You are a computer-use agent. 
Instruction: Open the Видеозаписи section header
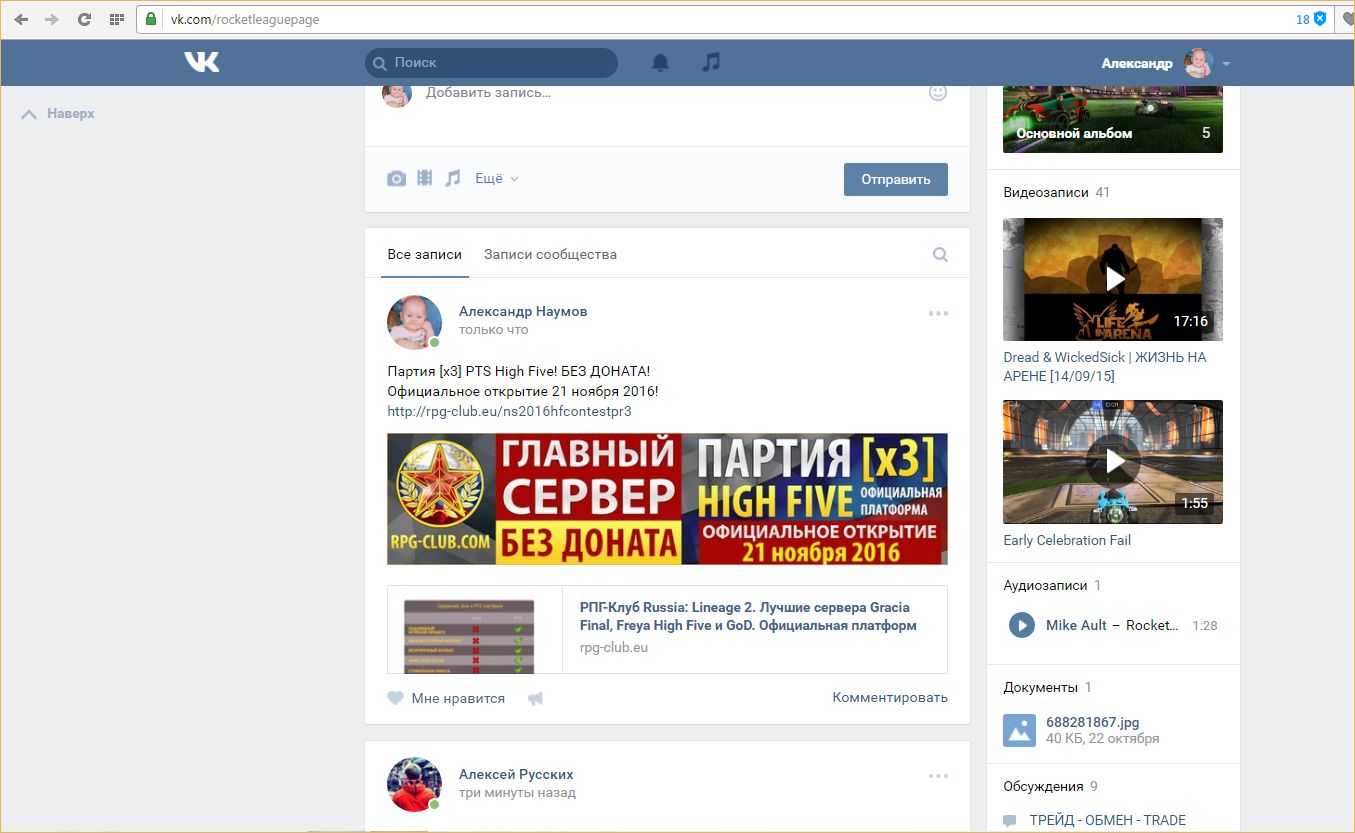point(1046,192)
